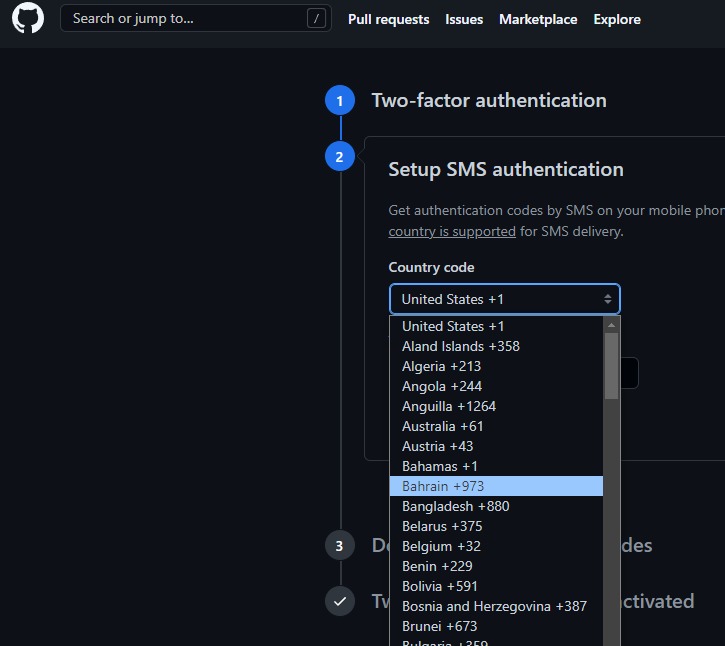This screenshot has height=646, width=725.
Task: Choose Bolivia +591 from the list
Action: click(x=496, y=586)
